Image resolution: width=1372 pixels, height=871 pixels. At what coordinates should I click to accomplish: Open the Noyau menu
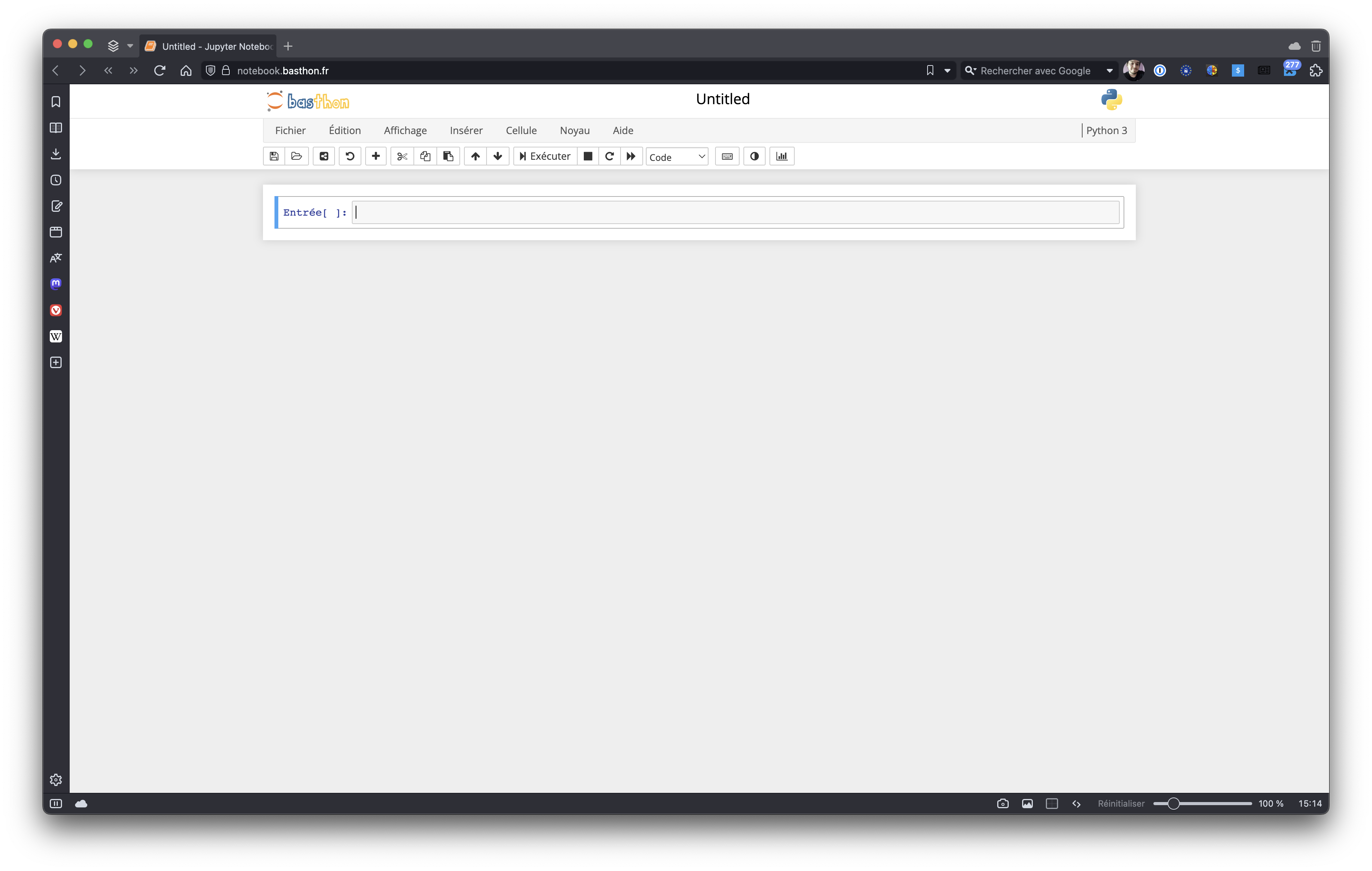click(x=574, y=131)
